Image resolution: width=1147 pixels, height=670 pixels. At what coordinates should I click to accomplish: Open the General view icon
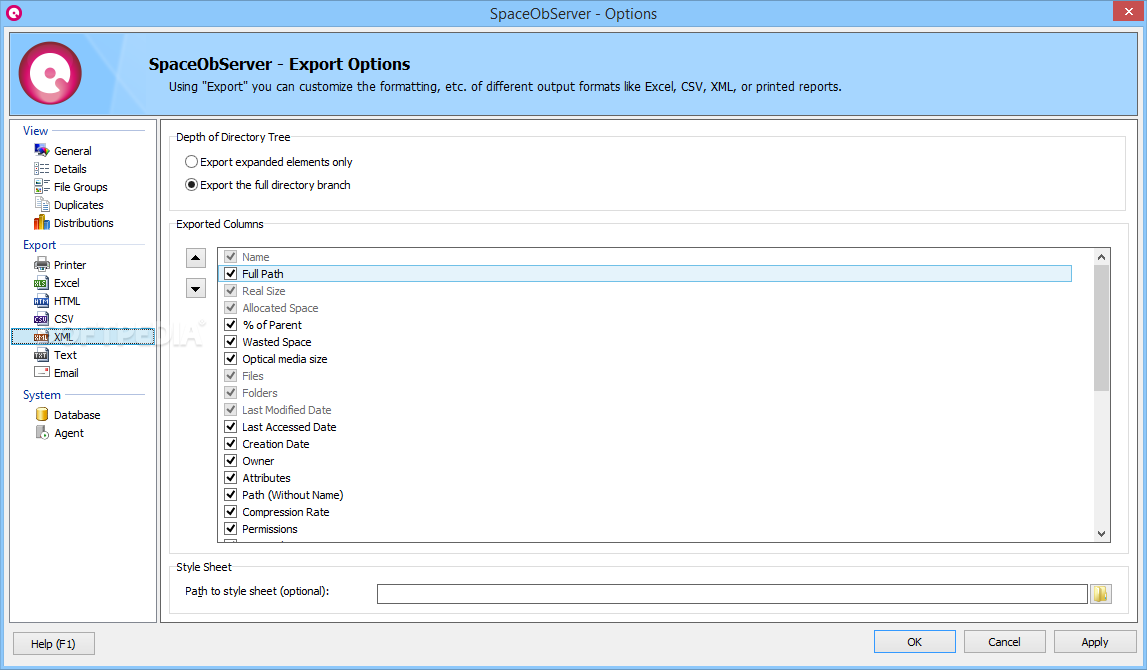(x=42, y=150)
